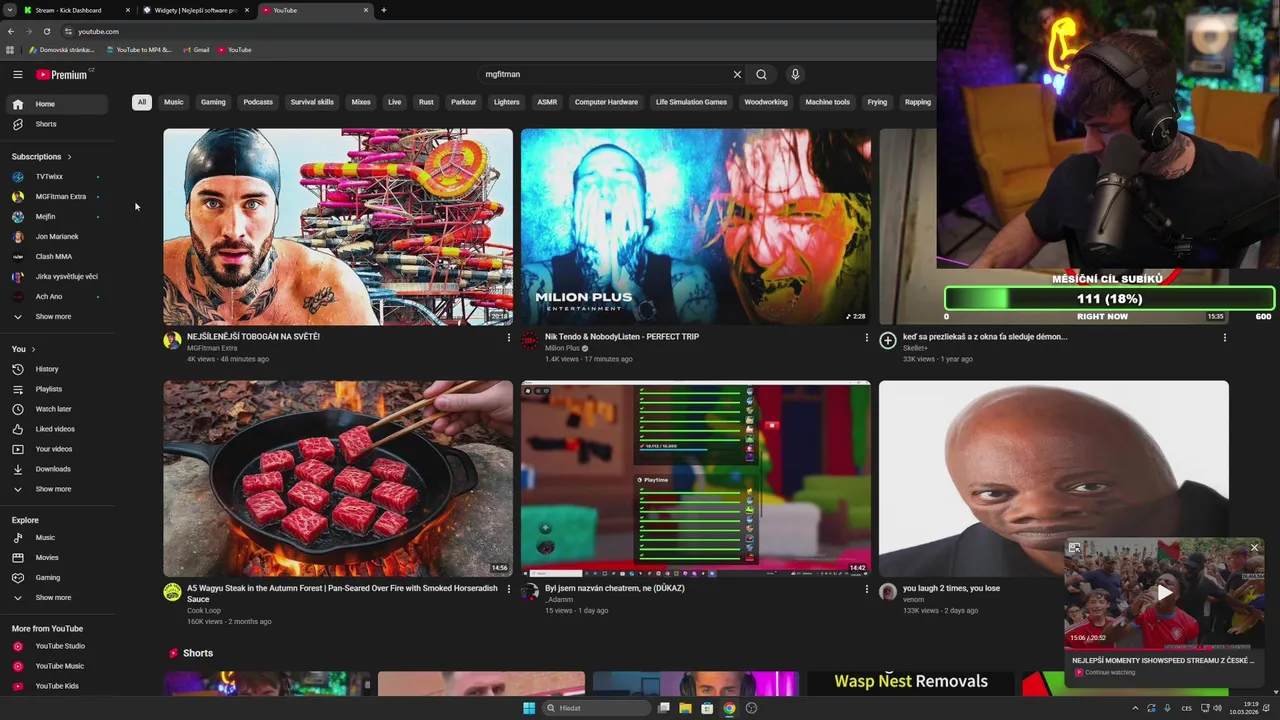Open the Wagyu steak video thumbnail
The width and height of the screenshot is (1280, 720).
338,478
